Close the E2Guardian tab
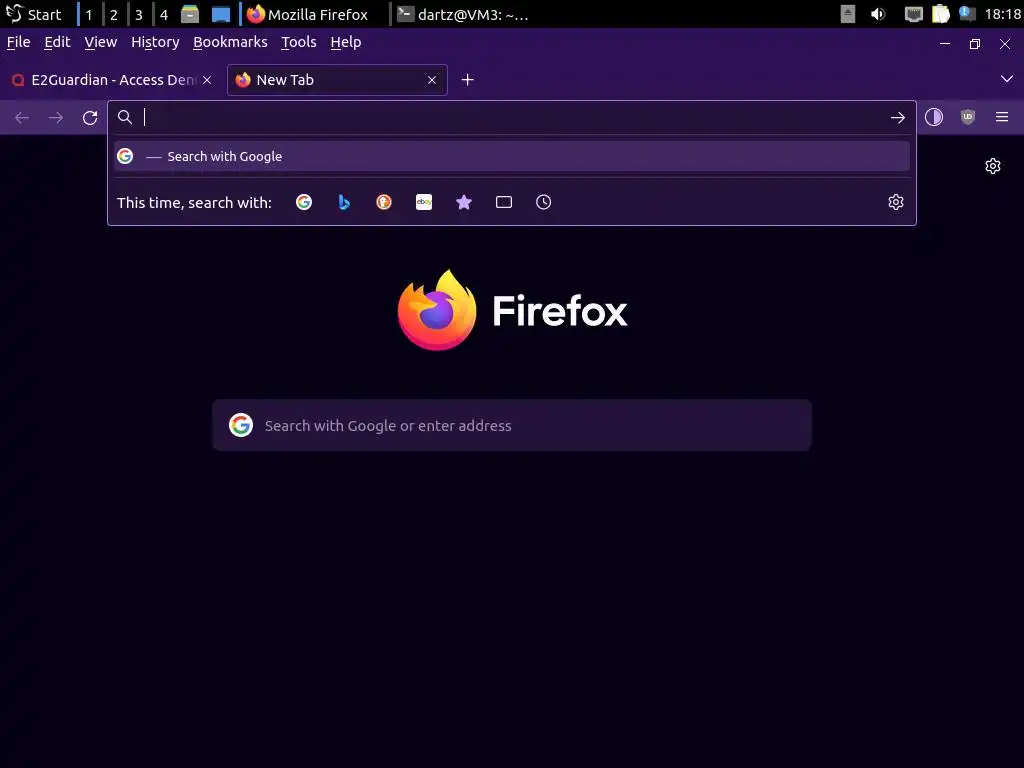This screenshot has width=1024, height=768. pos(207,80)
